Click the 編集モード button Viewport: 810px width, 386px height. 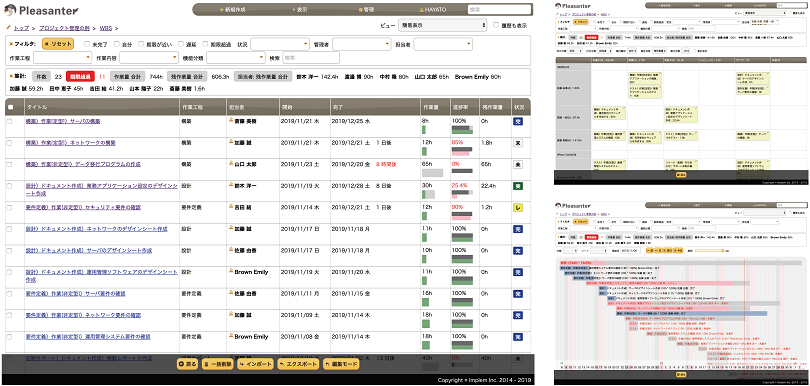[x=341, y=364]
